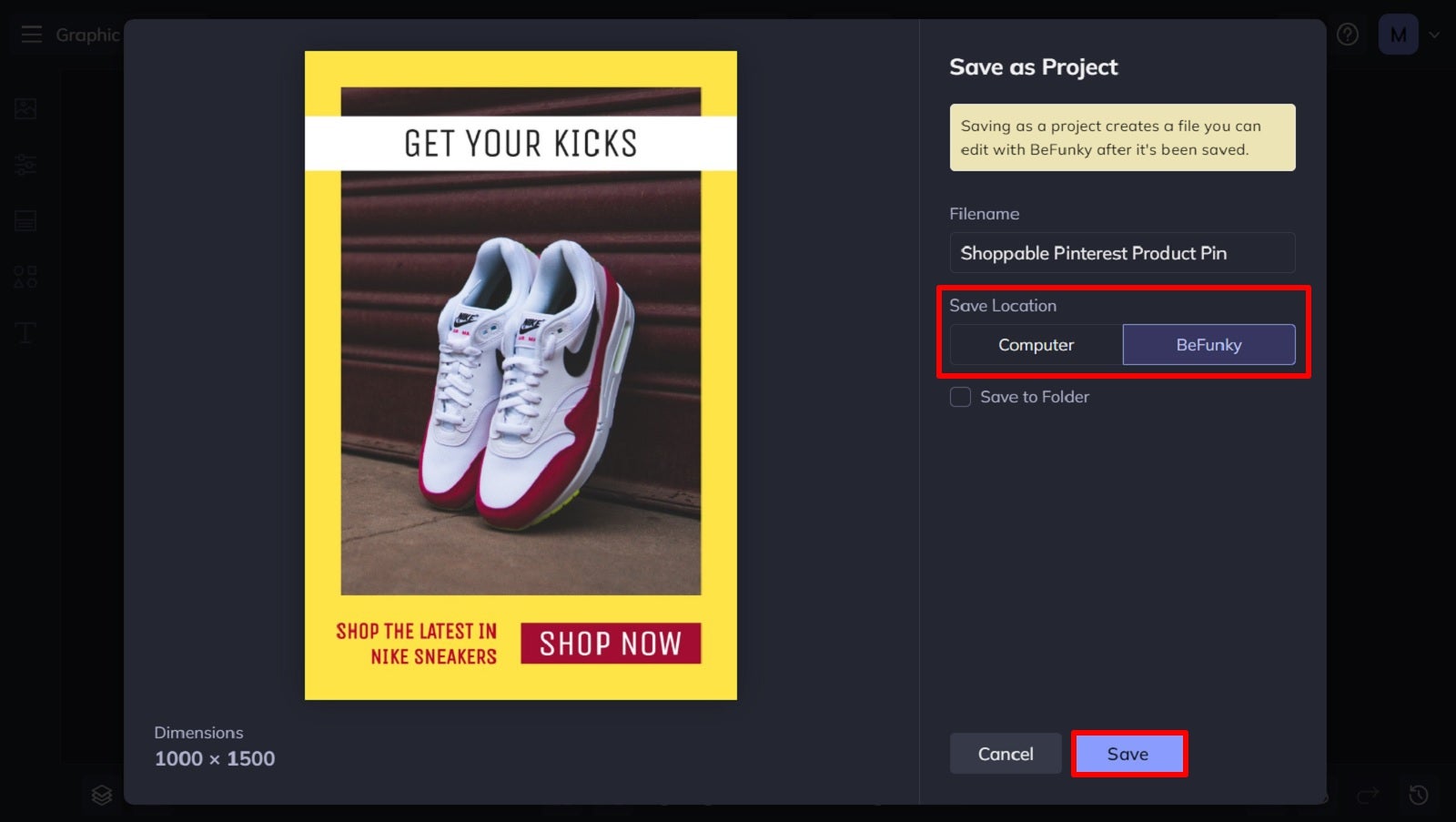The image size is (1456, 822).
Task: Select the Edit adjustments sliders icon
Action: pyautogui.click(x=25, y=165)
